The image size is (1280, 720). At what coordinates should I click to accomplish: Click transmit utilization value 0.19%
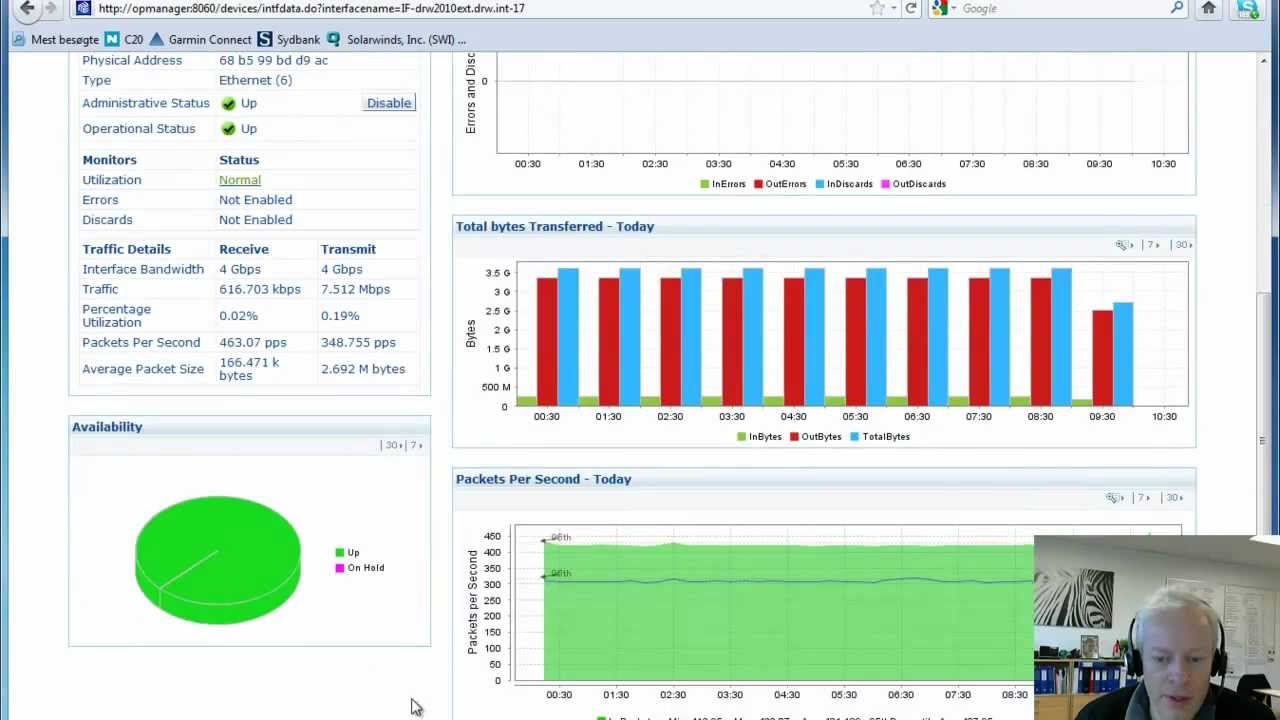(x=340, y=316)
